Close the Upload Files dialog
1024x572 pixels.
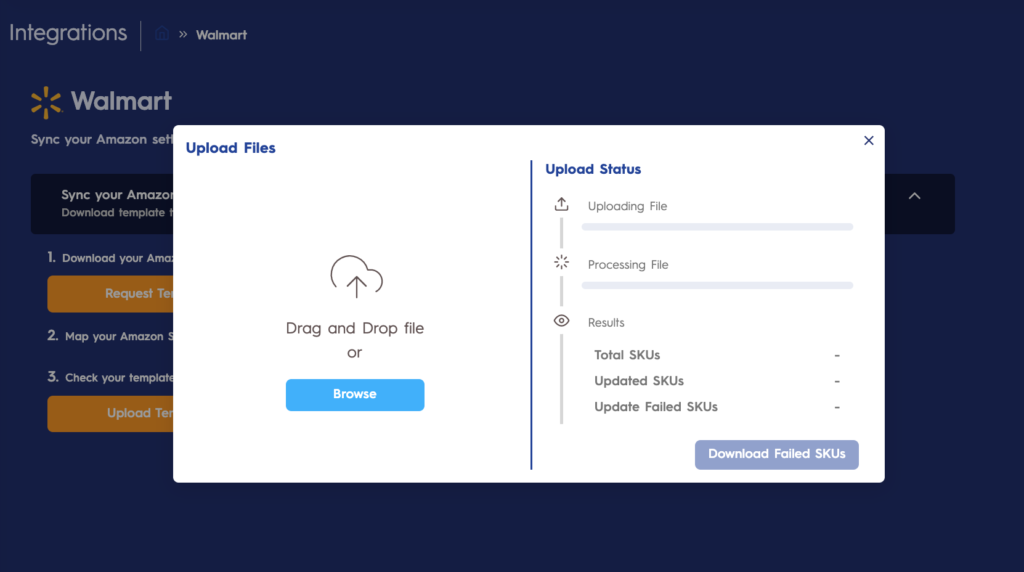[869, 140]
